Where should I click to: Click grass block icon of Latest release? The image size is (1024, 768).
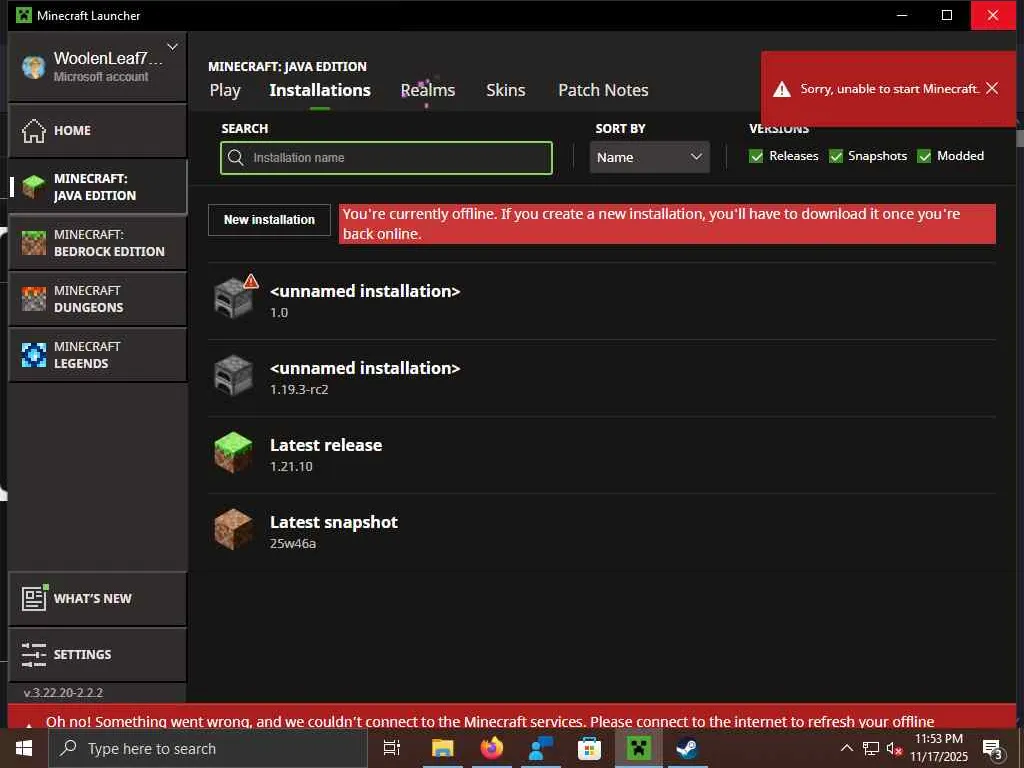pos(233,453)
